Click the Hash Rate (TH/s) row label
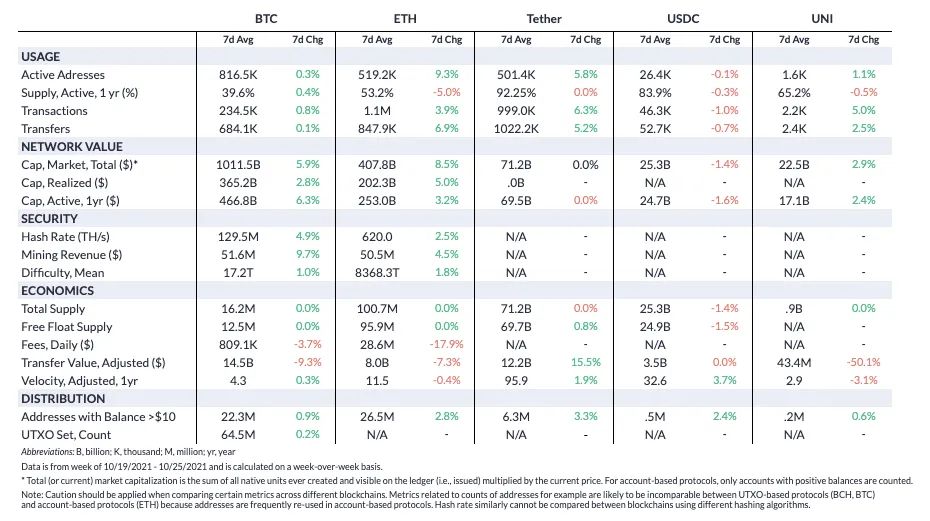The width and height of the screenshot is (930, 521). click(65, 237)
